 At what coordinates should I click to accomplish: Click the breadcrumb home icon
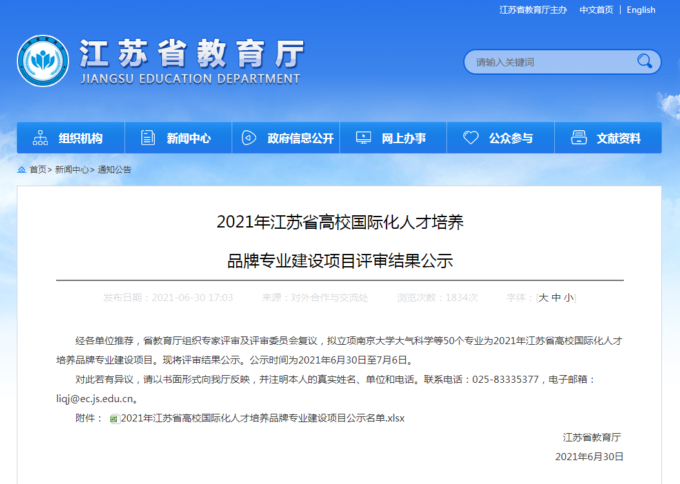click(22, 170)
